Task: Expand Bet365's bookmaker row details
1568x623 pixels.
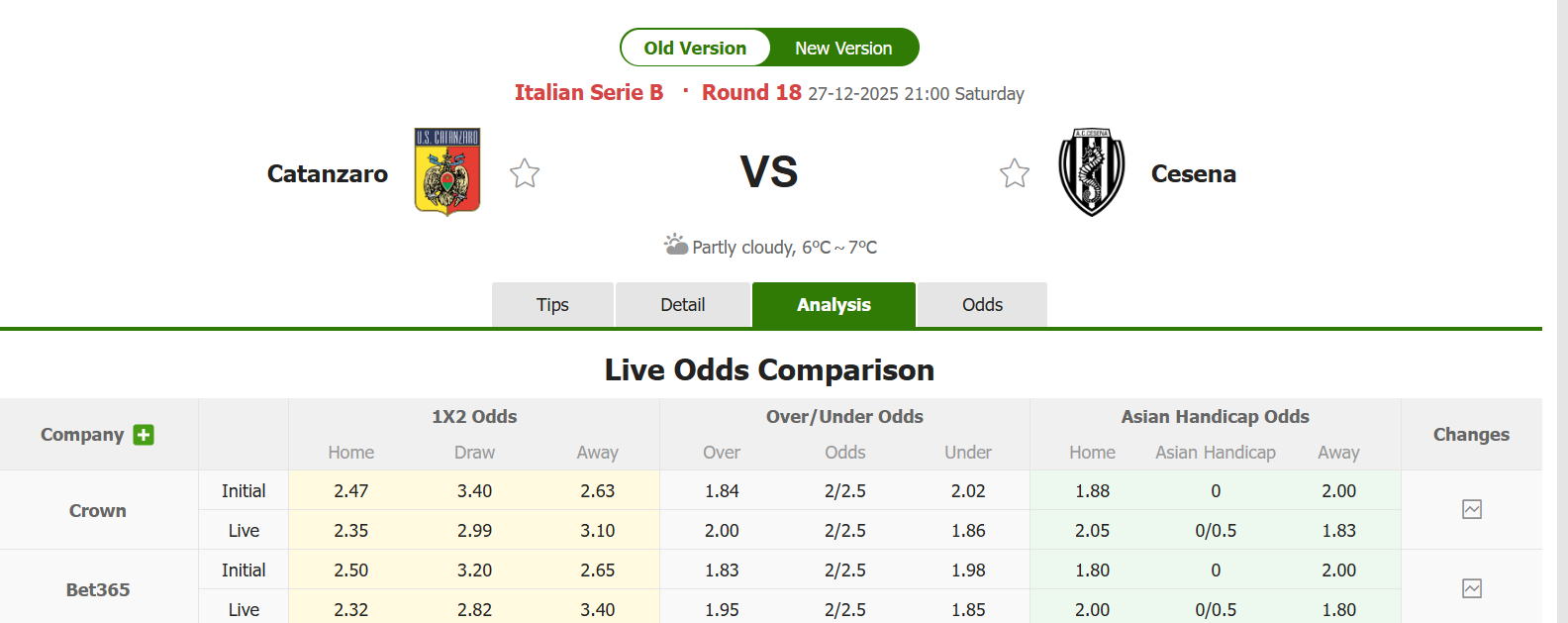Action: pyautogui.click(x=97, y=589)
